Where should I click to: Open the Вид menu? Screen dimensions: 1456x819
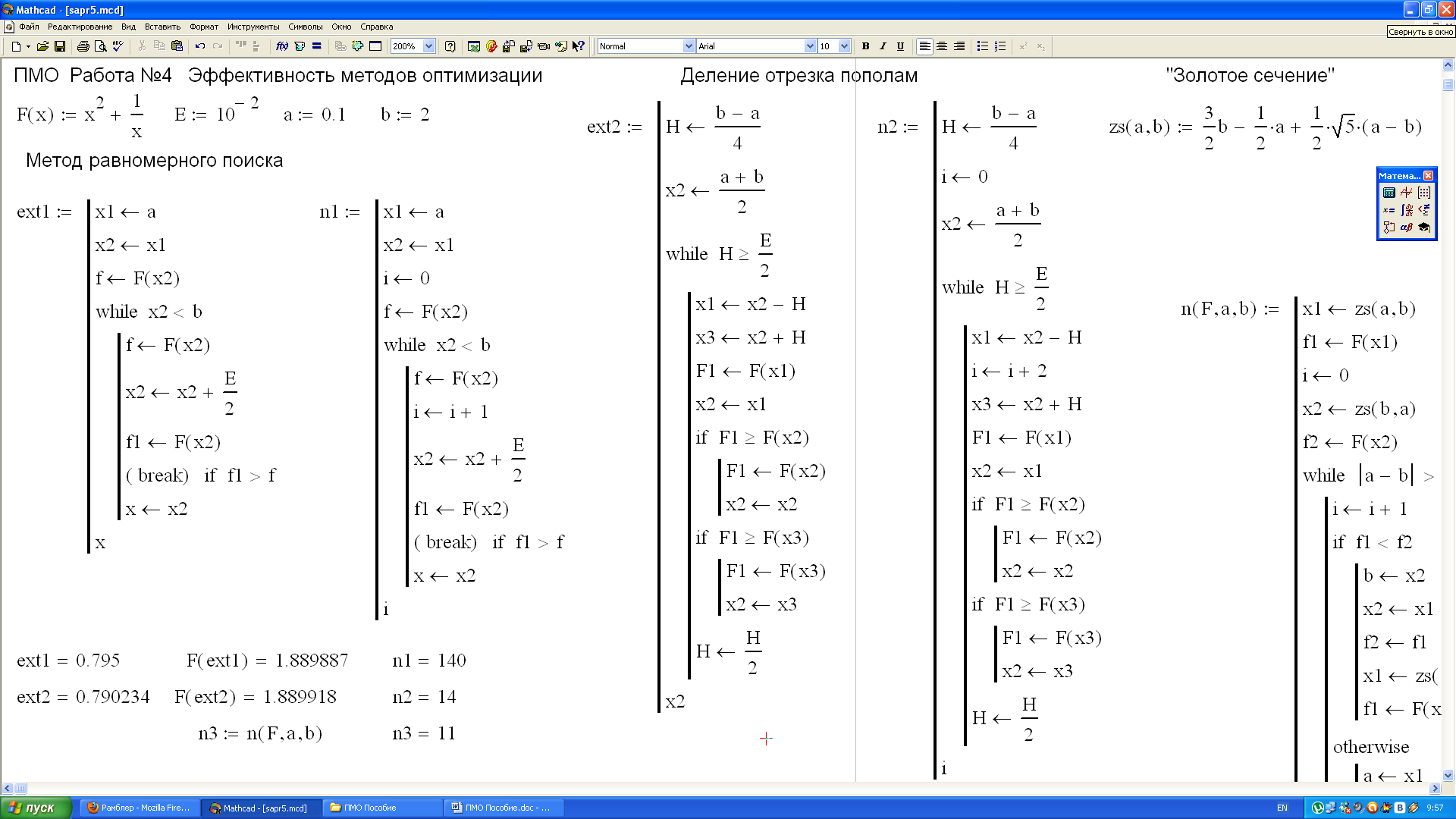128,27
